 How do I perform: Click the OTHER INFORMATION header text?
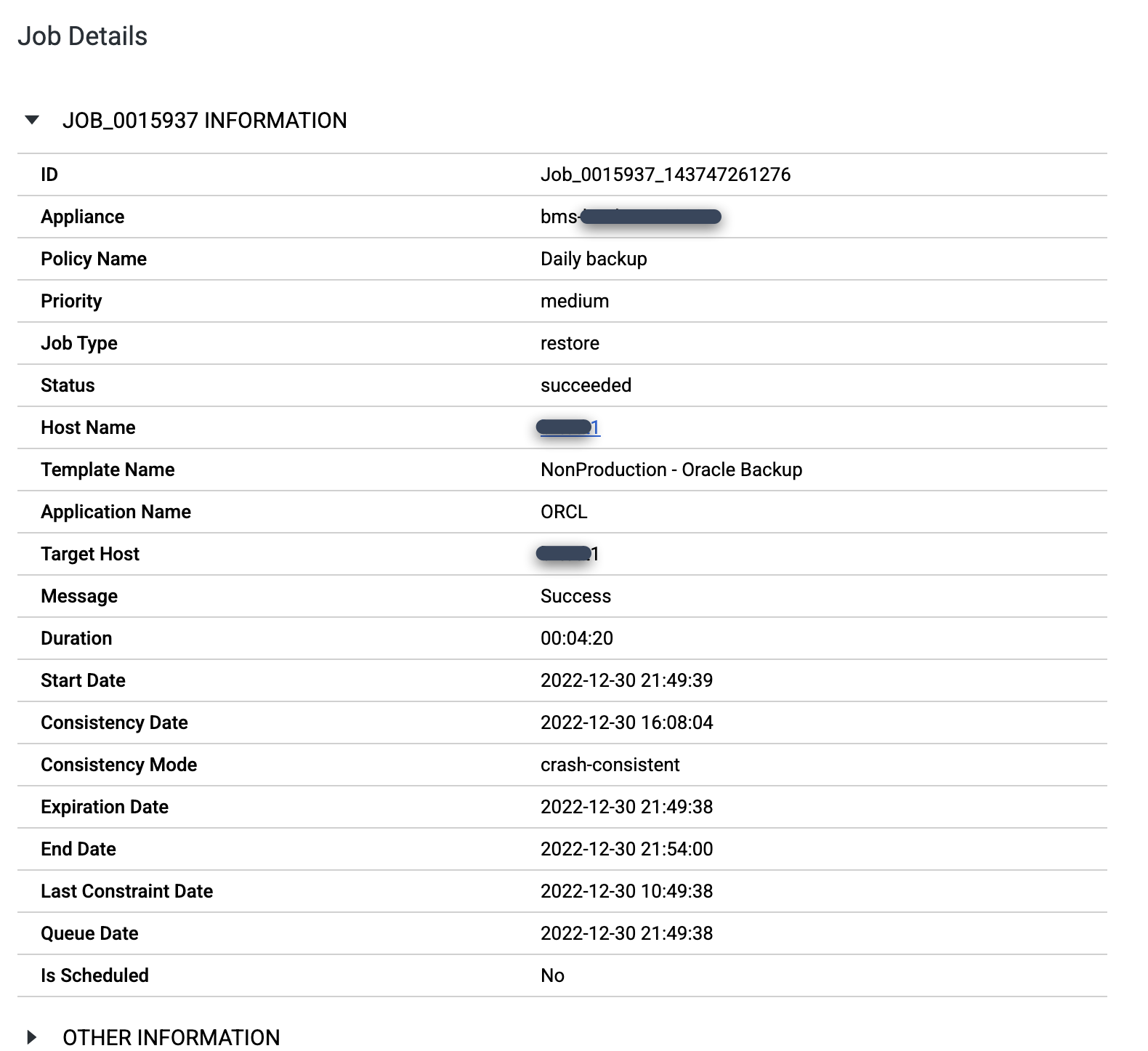[x=171, y=1037]
